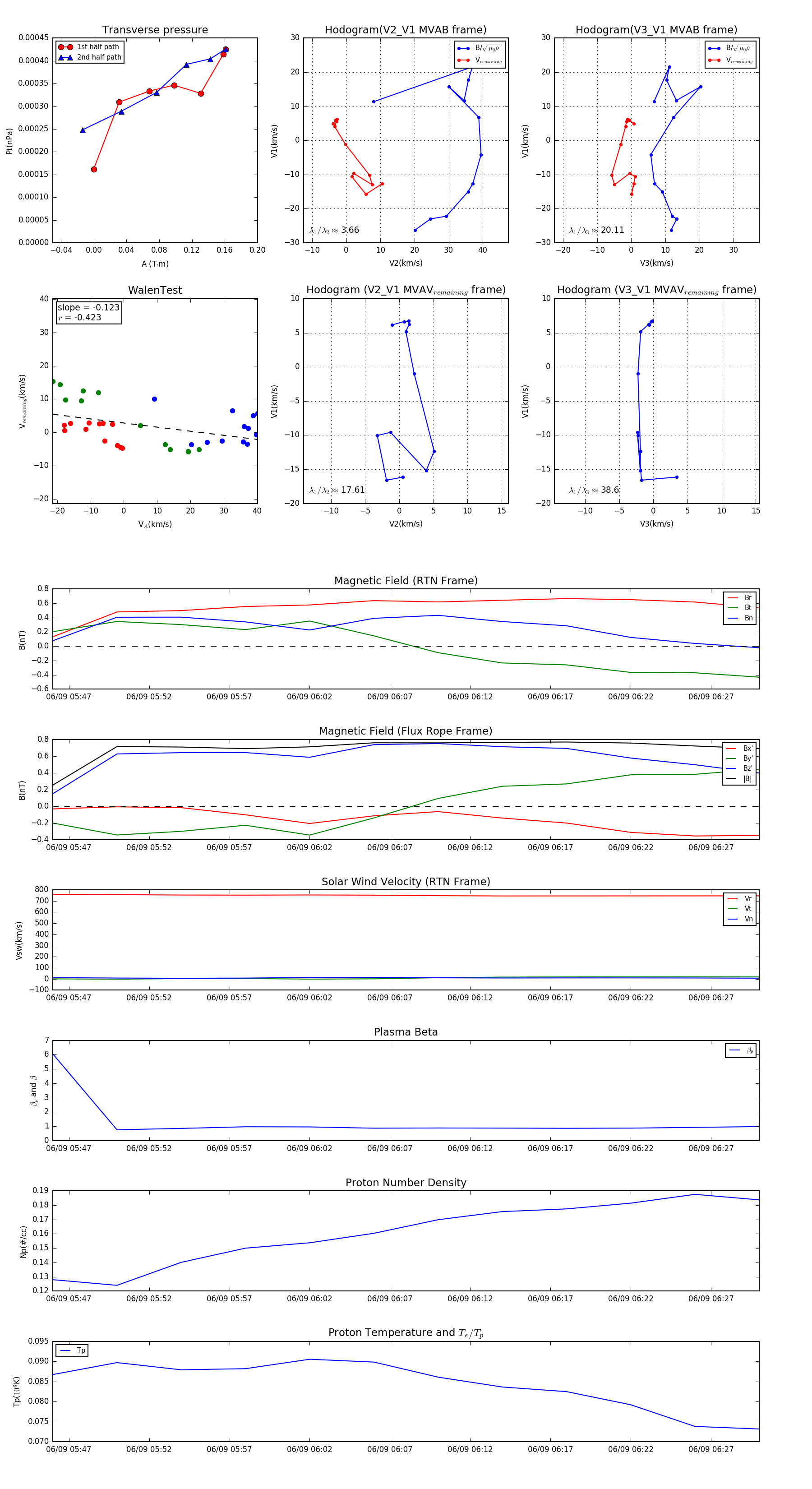Click the 'Hodogram(V2_V1 MVAB frame)' title
Viewport: 812px width, 1489px height.
pos(405,29)
